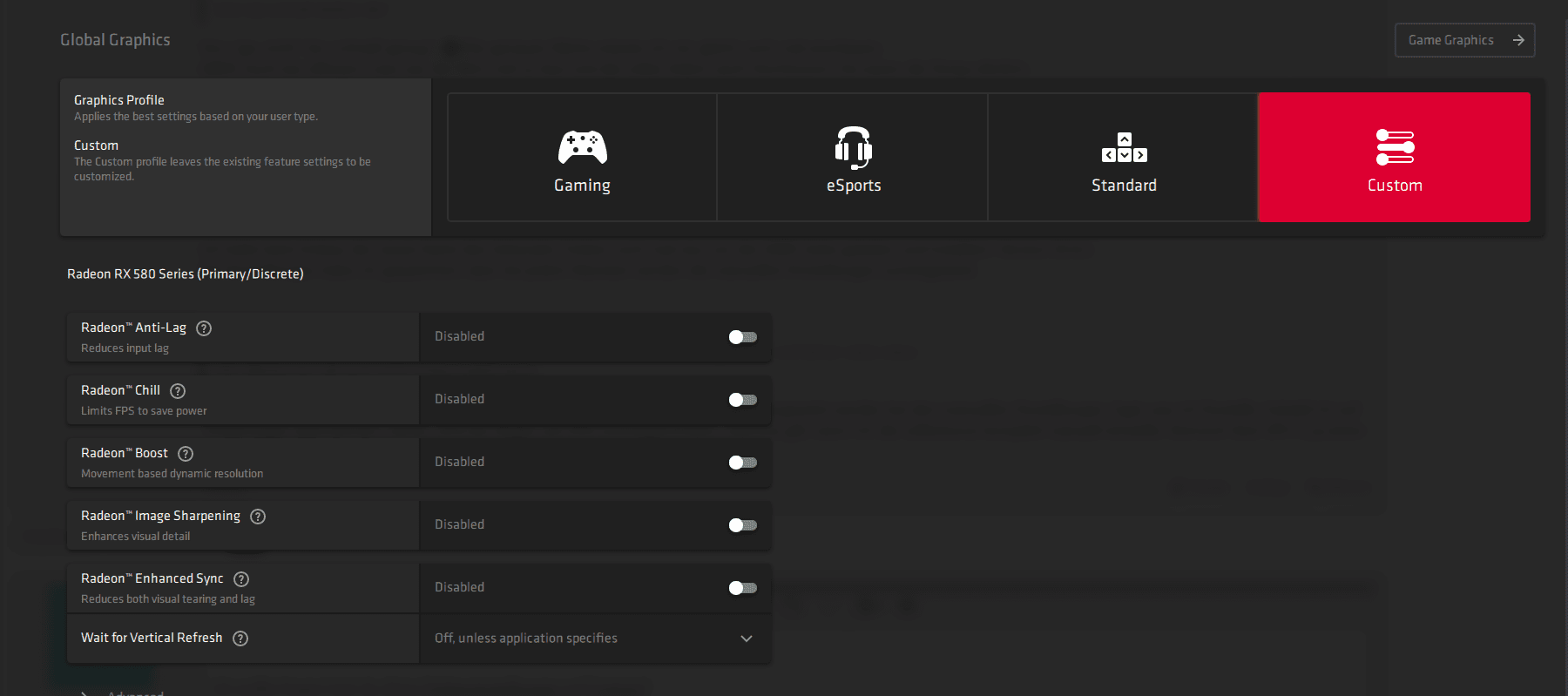Choose the Gaming profile label
The height and width of the screenshot is (696, 1568).
tap(582, 186)
